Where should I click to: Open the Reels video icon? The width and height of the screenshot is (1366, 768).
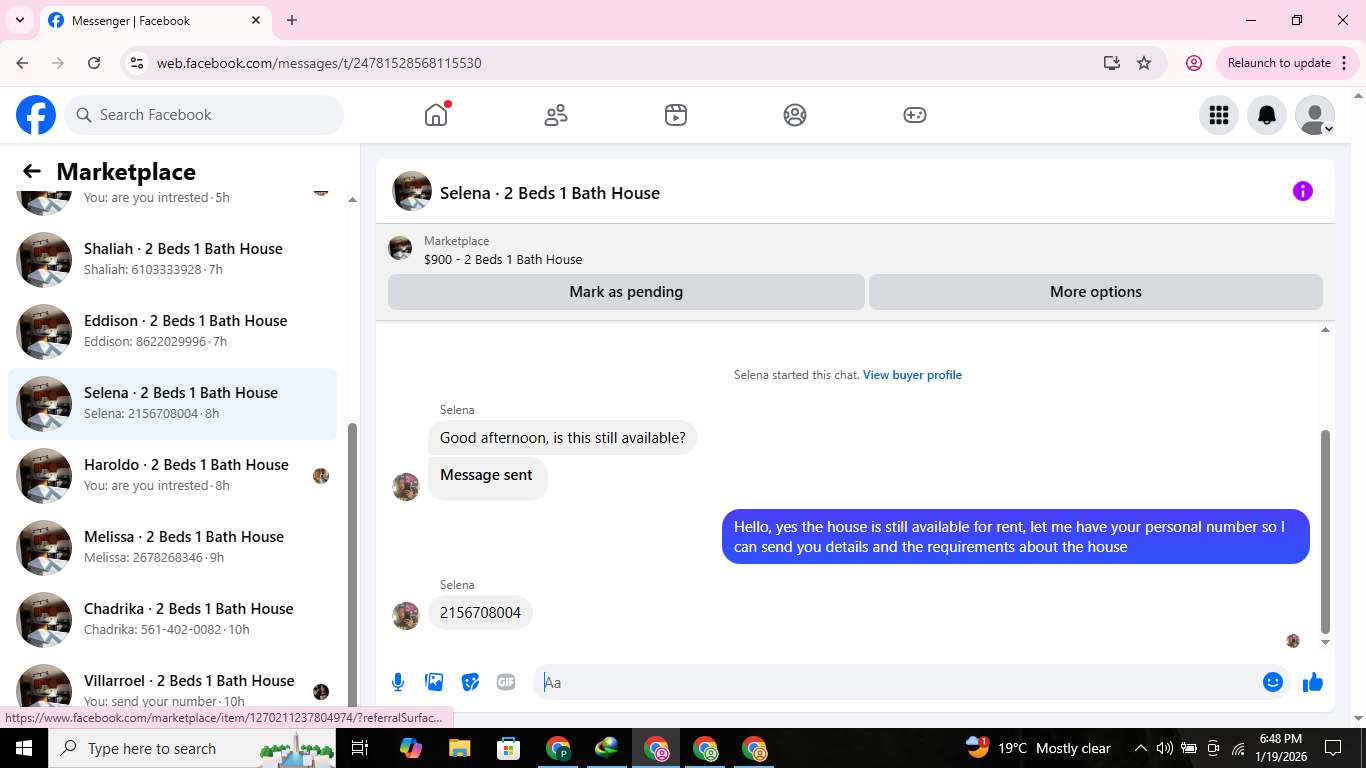coord(676,115)
